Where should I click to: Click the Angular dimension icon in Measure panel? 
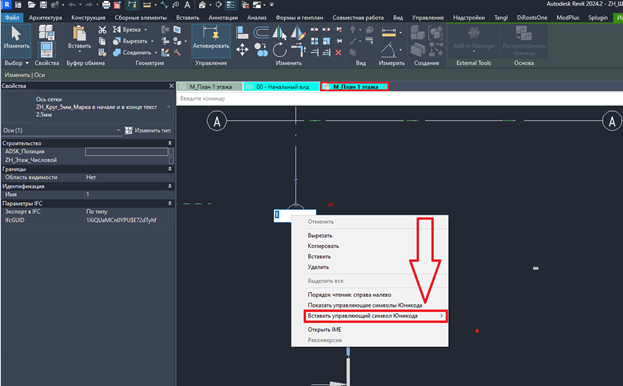(389, 50)
